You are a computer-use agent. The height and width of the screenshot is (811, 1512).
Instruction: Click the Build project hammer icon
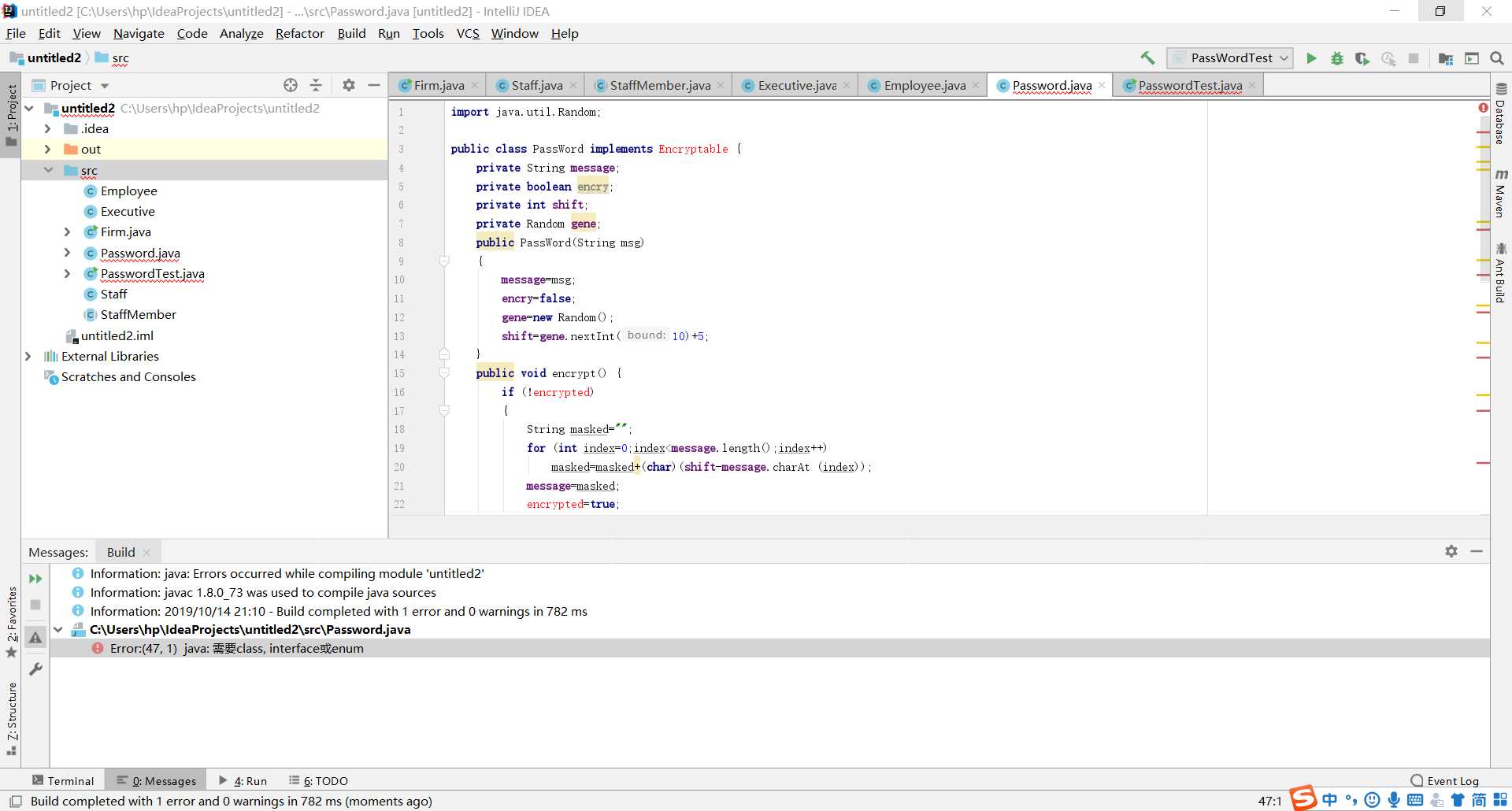pyautogui.click(x=1147, y=58)
